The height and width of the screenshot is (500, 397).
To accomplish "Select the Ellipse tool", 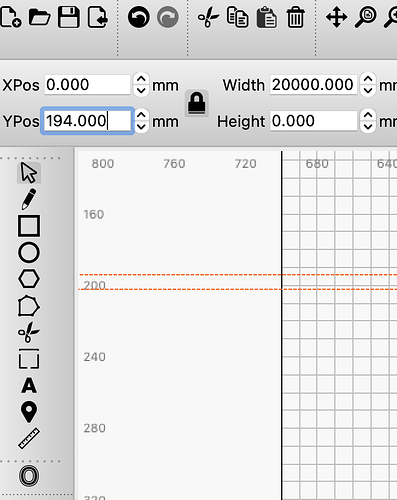I will [29, 253].
